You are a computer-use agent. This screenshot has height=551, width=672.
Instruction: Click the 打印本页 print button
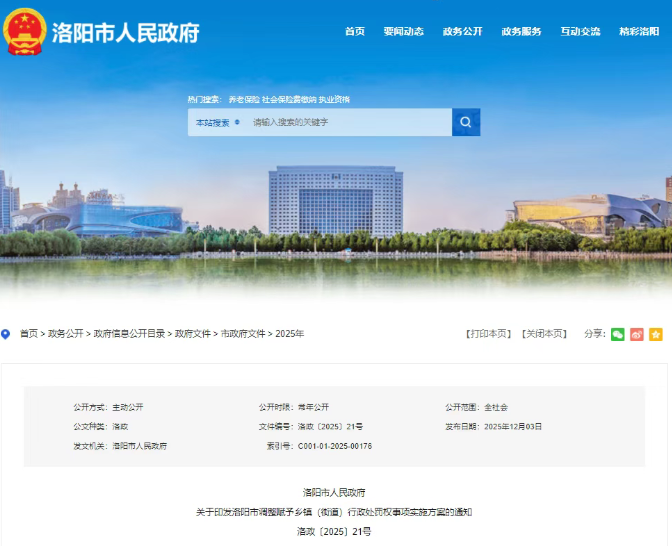tap(489, 334)
